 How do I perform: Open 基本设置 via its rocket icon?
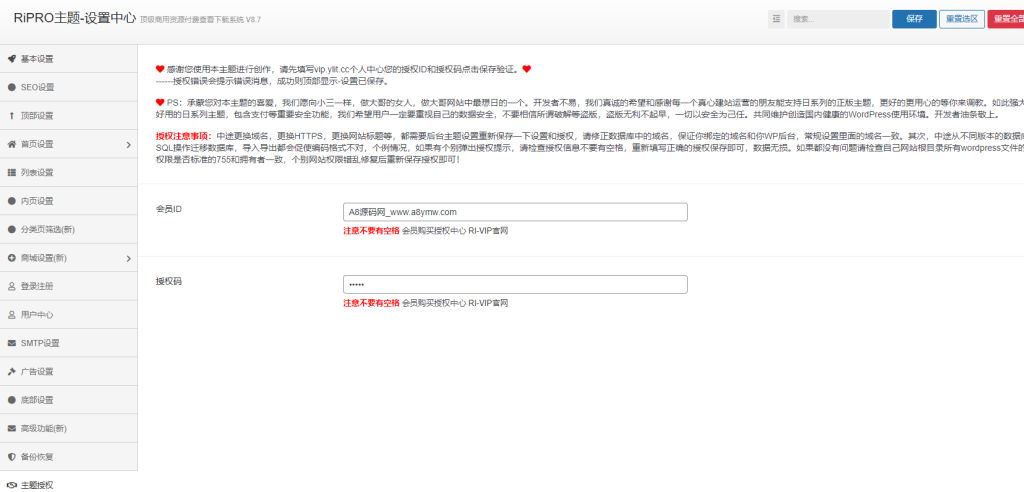point(12,59)
